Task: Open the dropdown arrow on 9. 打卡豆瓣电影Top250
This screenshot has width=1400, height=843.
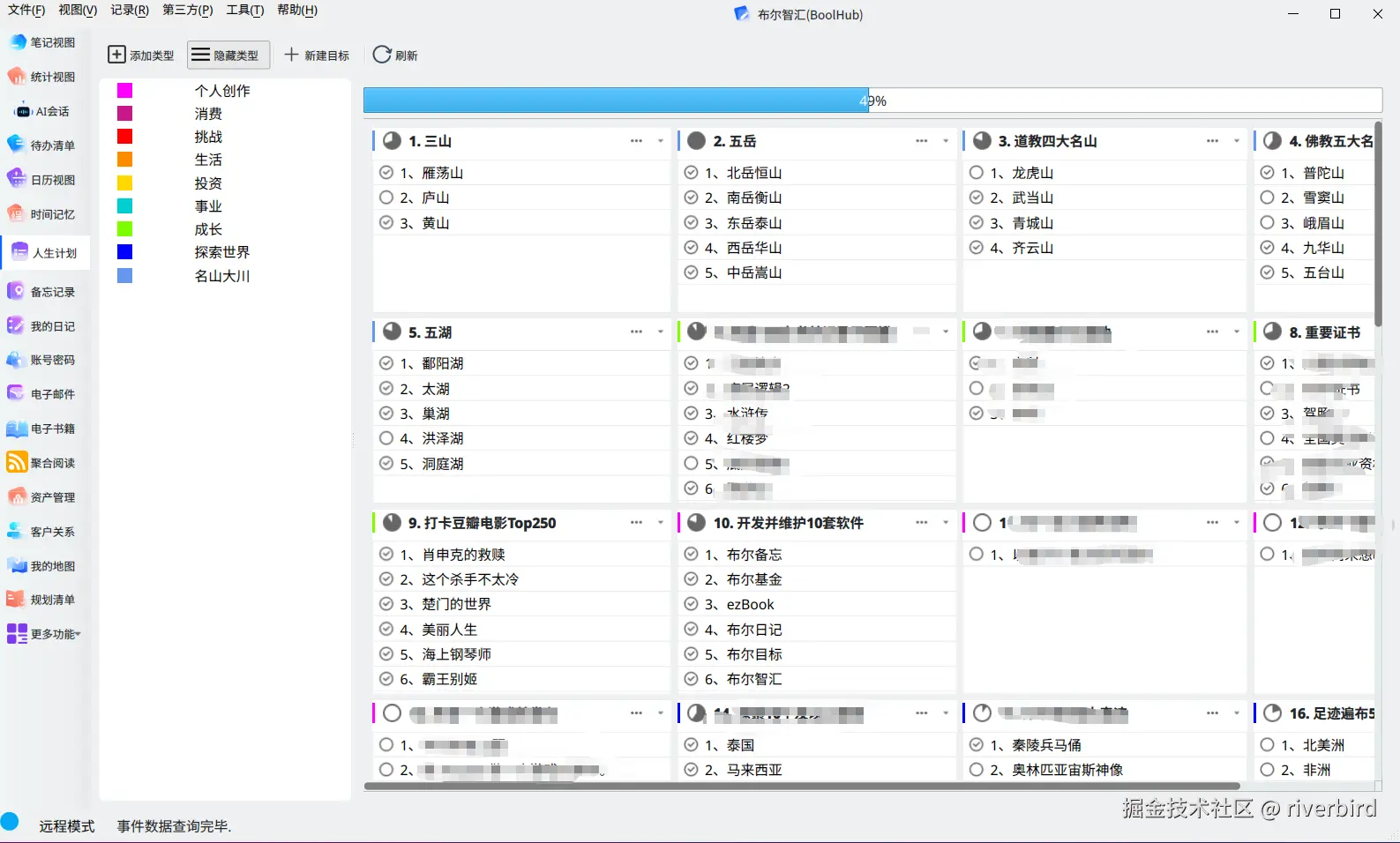Action: 661,523
